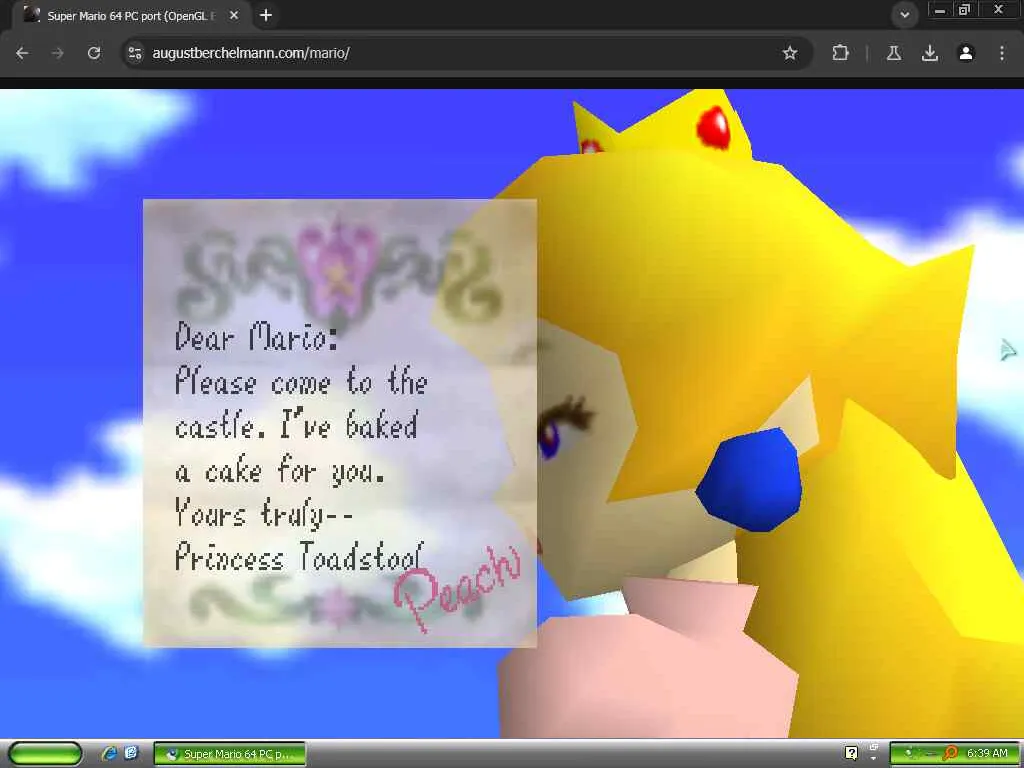Screen dimensions: 1024x768
Task: Open the Extensions puzzle-piece menu
Action: click(x=840, y=53)
